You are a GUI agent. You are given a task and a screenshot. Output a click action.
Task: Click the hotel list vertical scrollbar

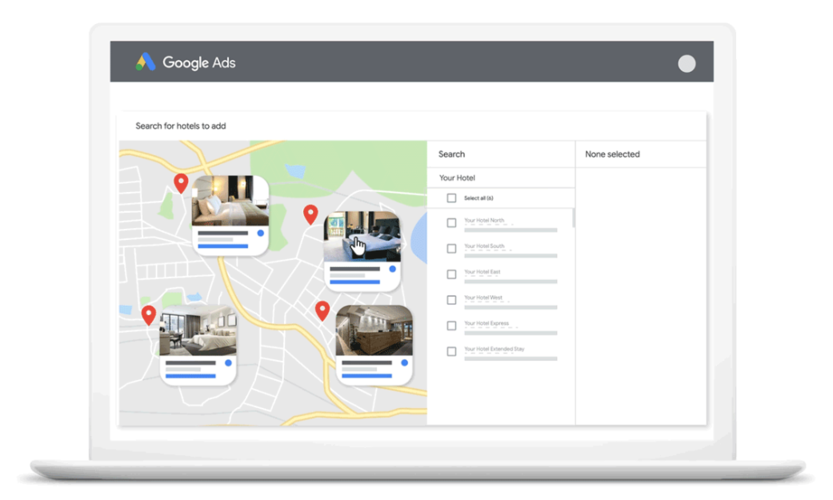(x=573, y=218)
